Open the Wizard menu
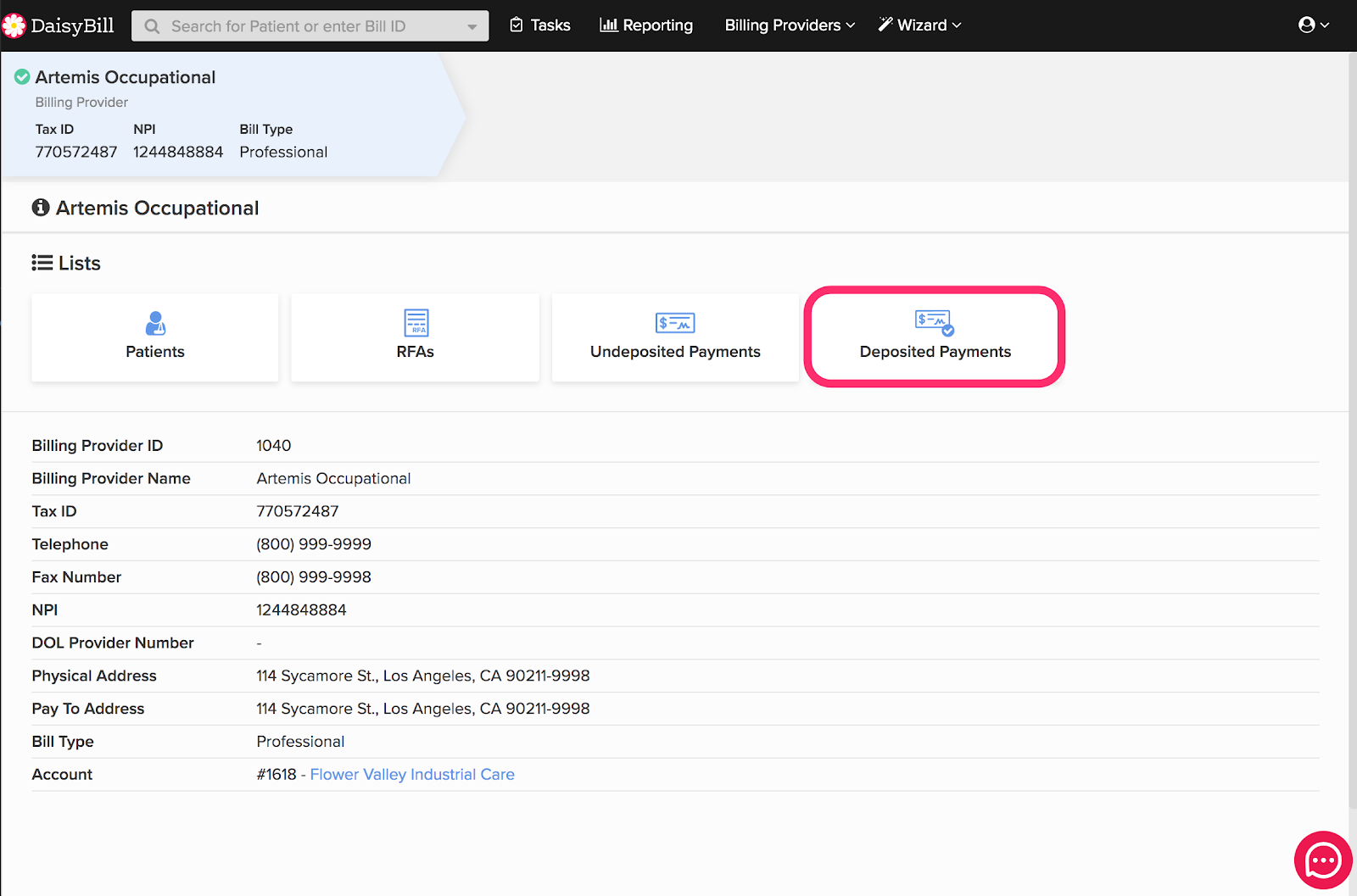1357x896 pixels. pyautogui.click(x=920, y=25)
